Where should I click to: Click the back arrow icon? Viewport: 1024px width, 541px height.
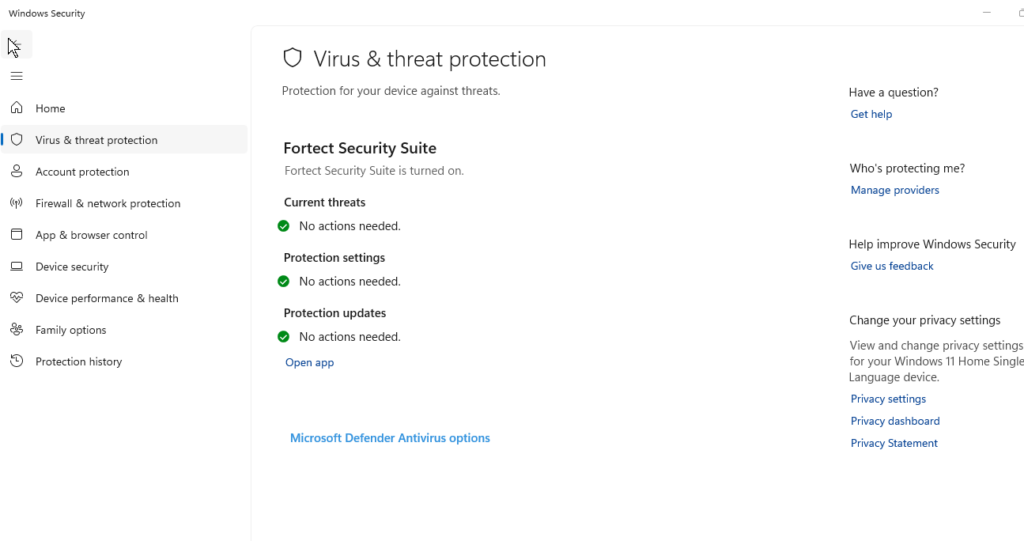point(16,45)
